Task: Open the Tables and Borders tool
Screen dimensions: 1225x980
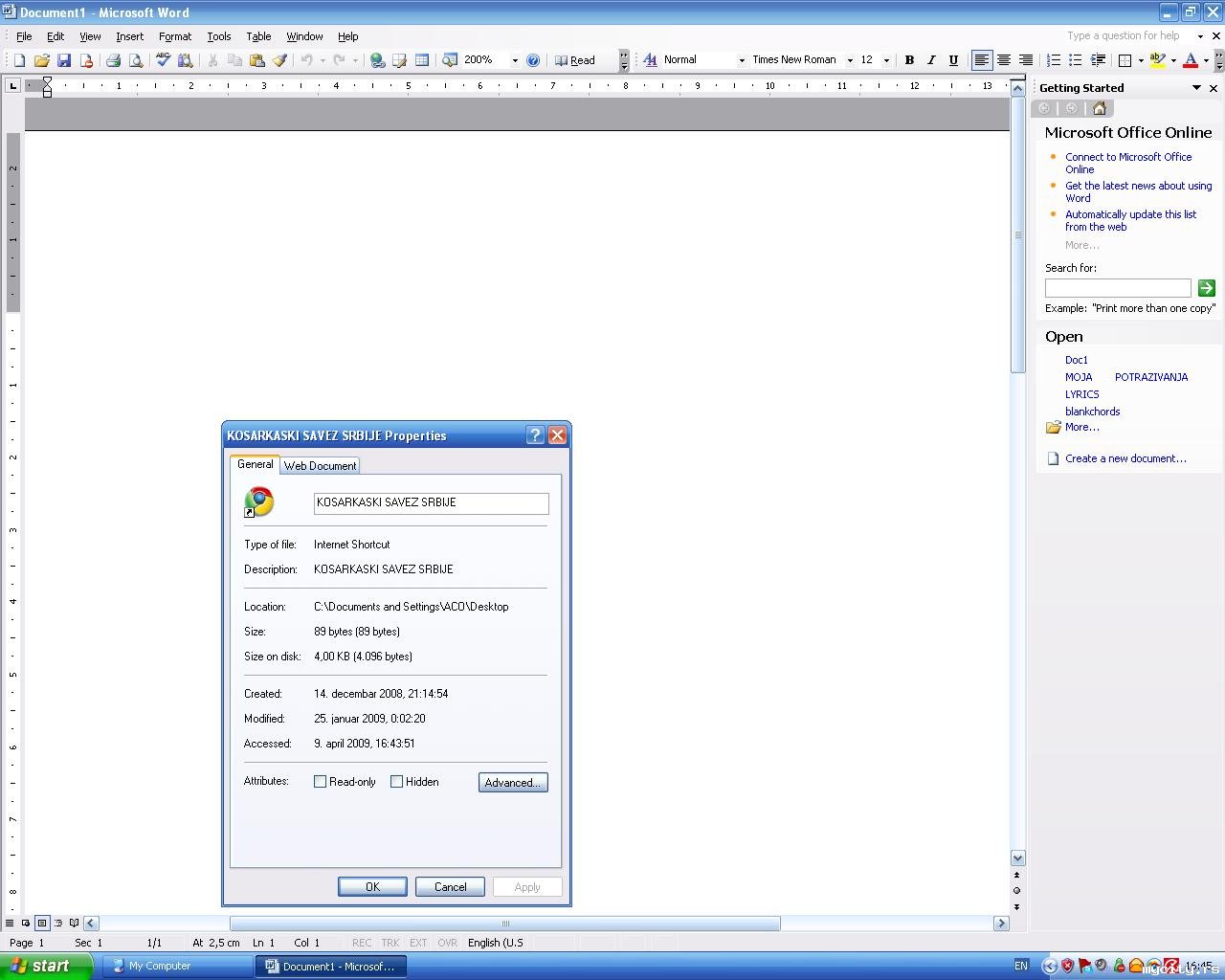Action: [x=400, y=60]
